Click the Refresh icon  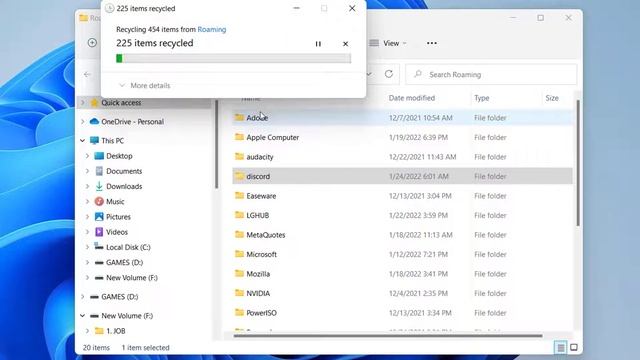click(x=389, y=74)
